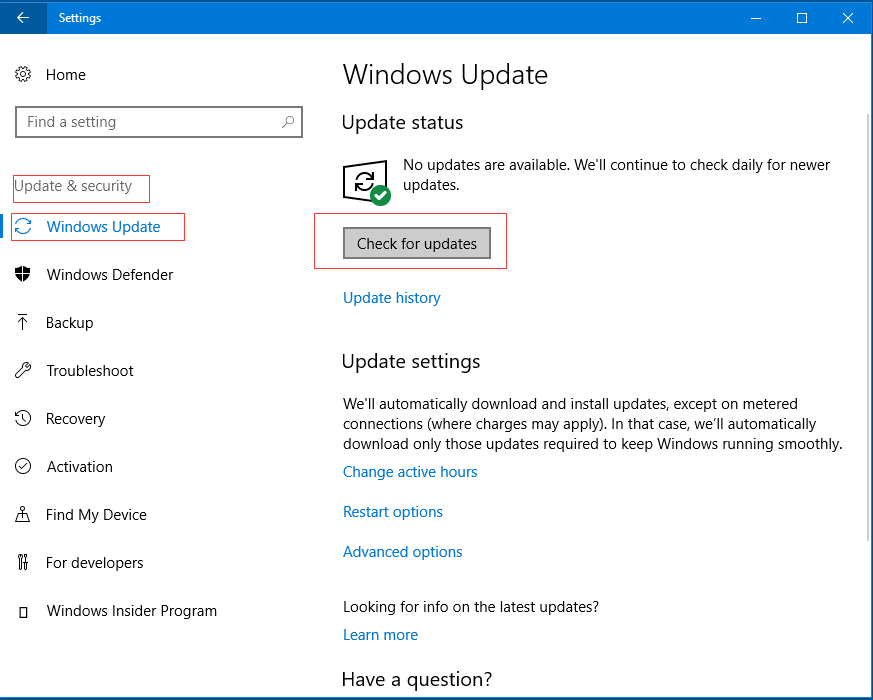The width and height of the screenshot is (873, 700).
Task: Click the Home gear icon
Action: [x=23, y=74]
